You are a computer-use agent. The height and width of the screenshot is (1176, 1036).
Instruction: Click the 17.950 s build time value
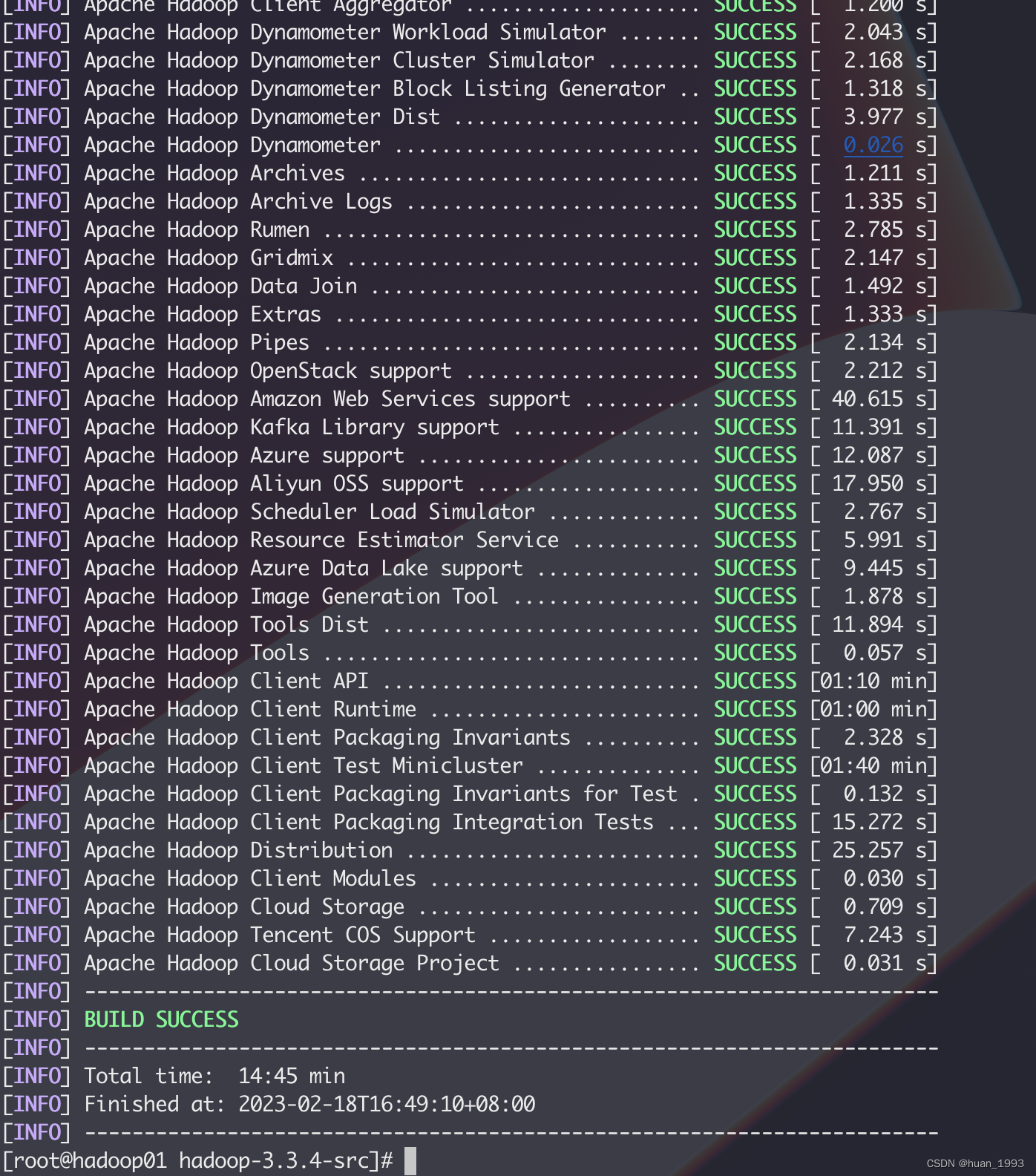879,483
